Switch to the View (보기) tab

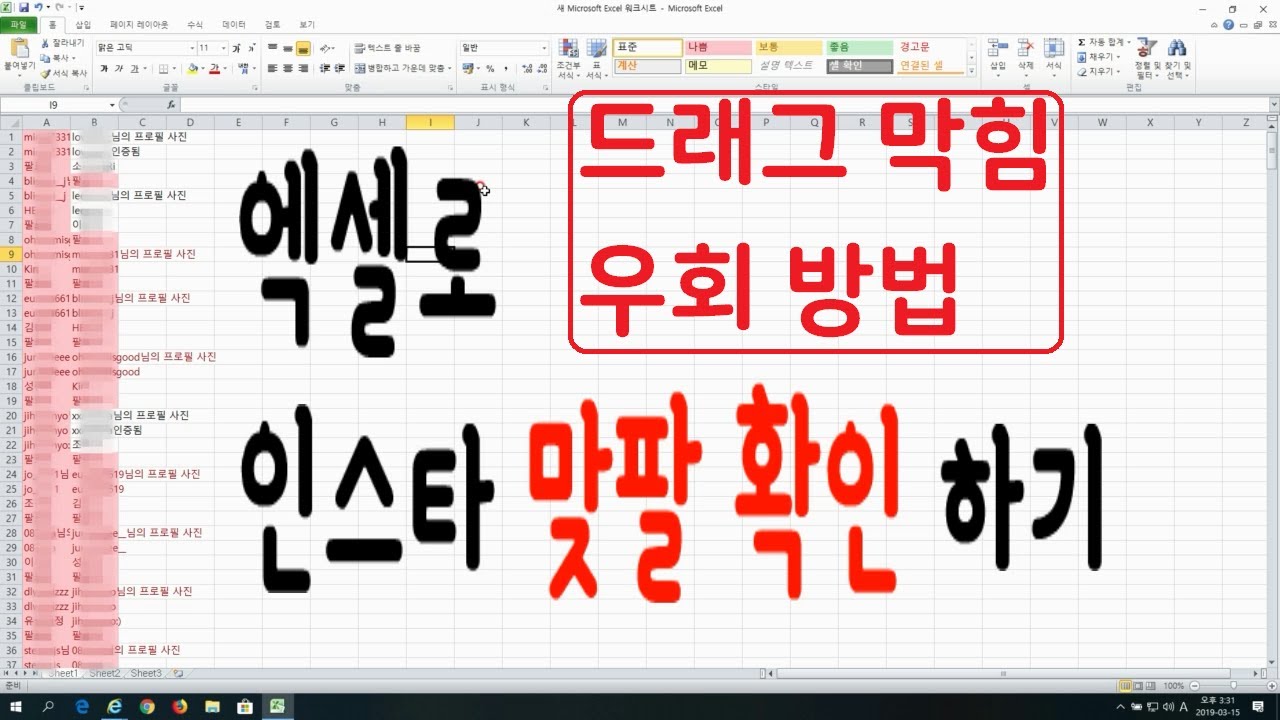tap(306, 24)
